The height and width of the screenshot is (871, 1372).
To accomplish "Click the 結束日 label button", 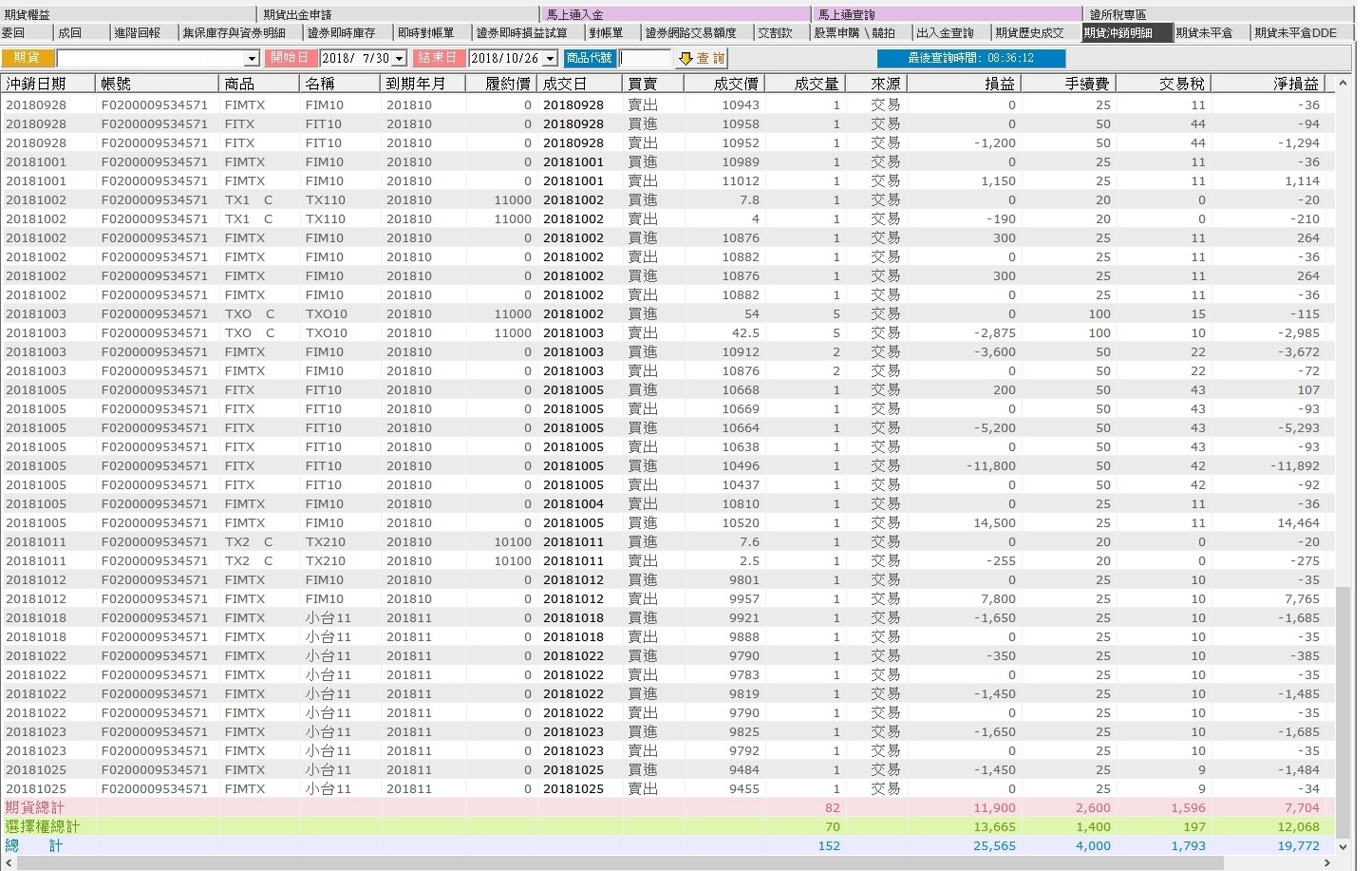I will (438, 58).
